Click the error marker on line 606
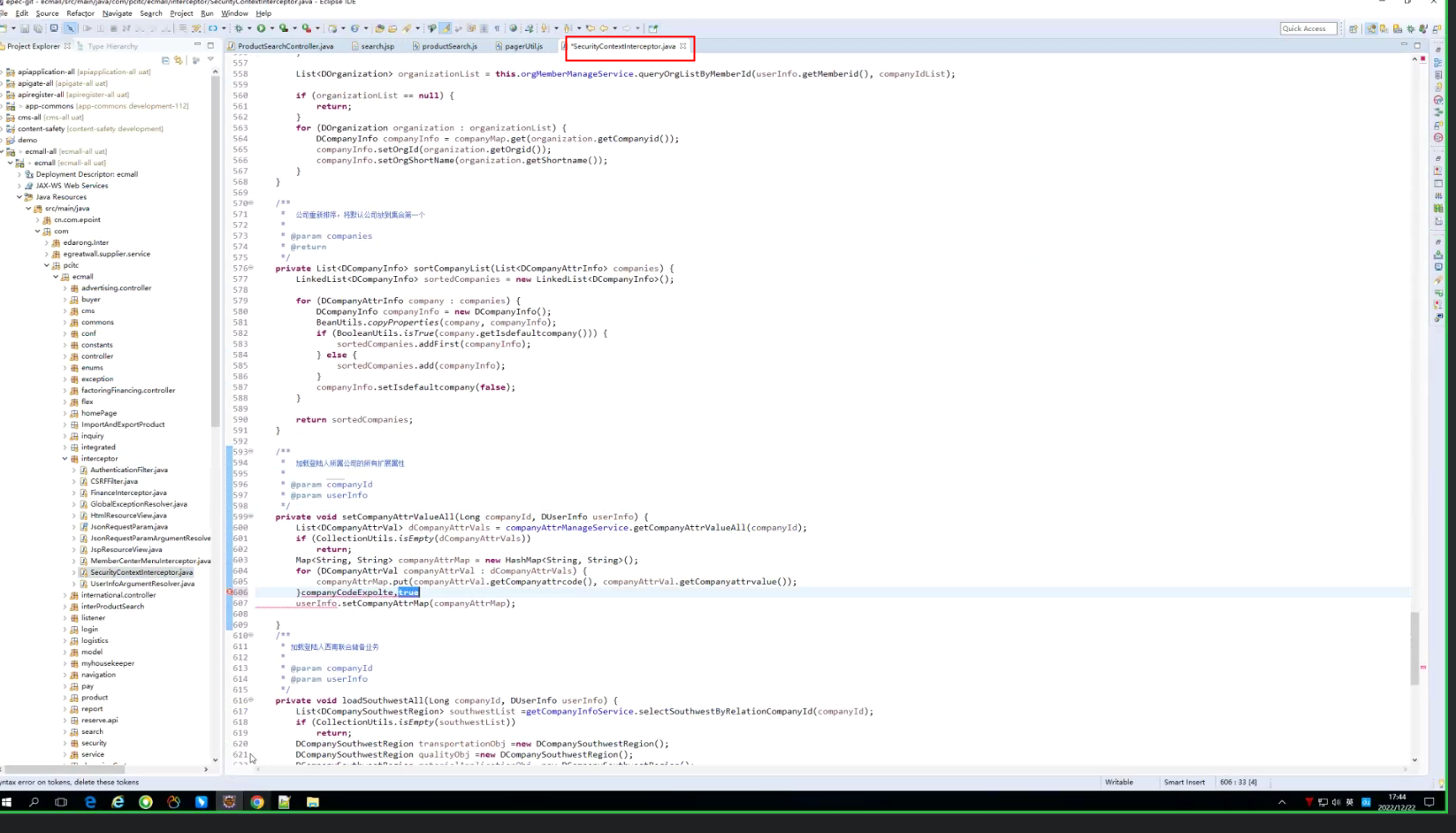This screenshot has height=833, width=1456. pyautogui.click(x=230, y=592)
